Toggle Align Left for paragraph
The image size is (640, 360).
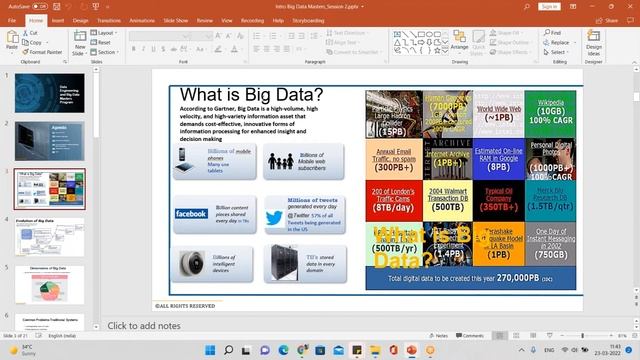pos(256,49)
